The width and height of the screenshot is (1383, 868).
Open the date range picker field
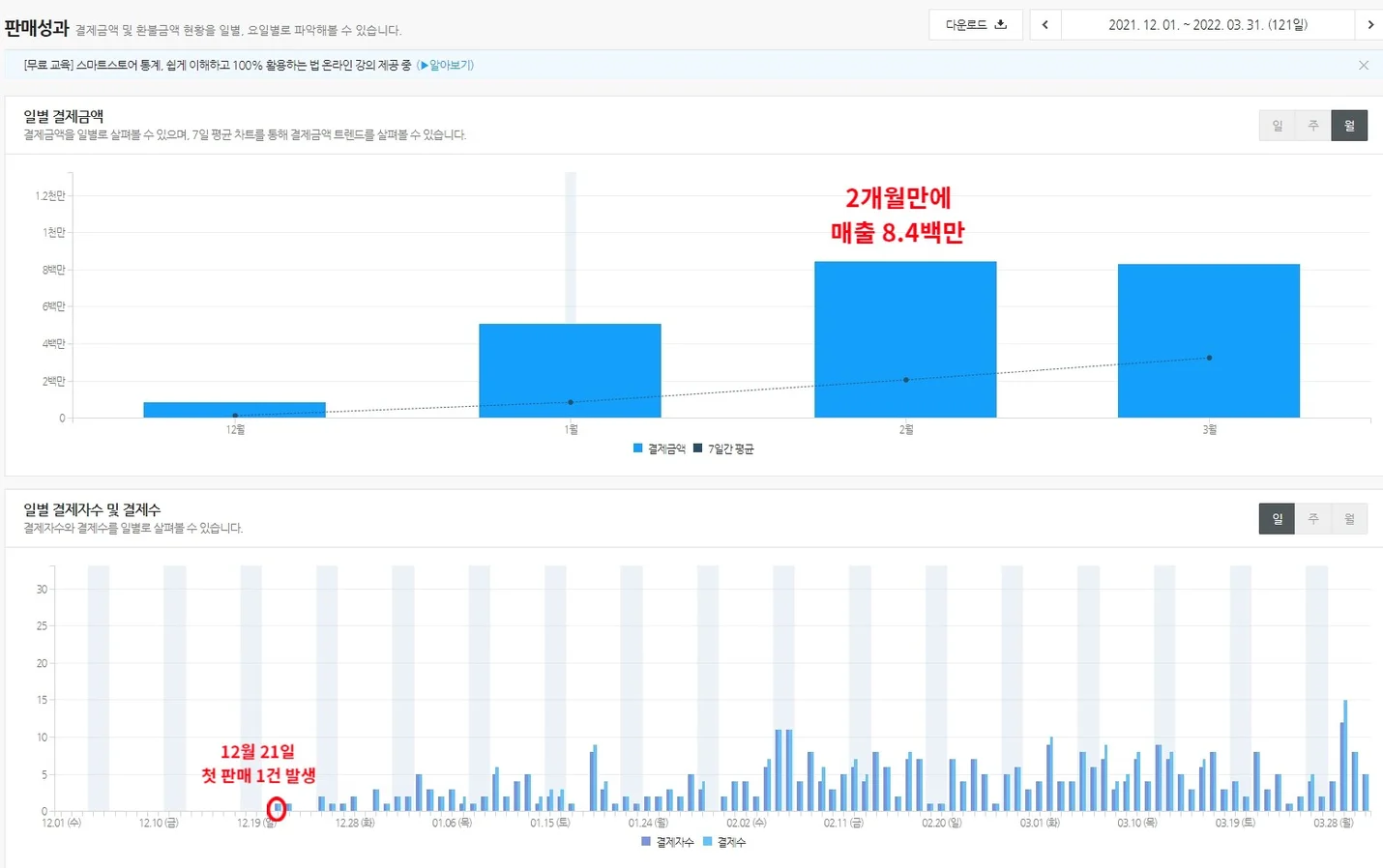click(x=1208, y=25)
